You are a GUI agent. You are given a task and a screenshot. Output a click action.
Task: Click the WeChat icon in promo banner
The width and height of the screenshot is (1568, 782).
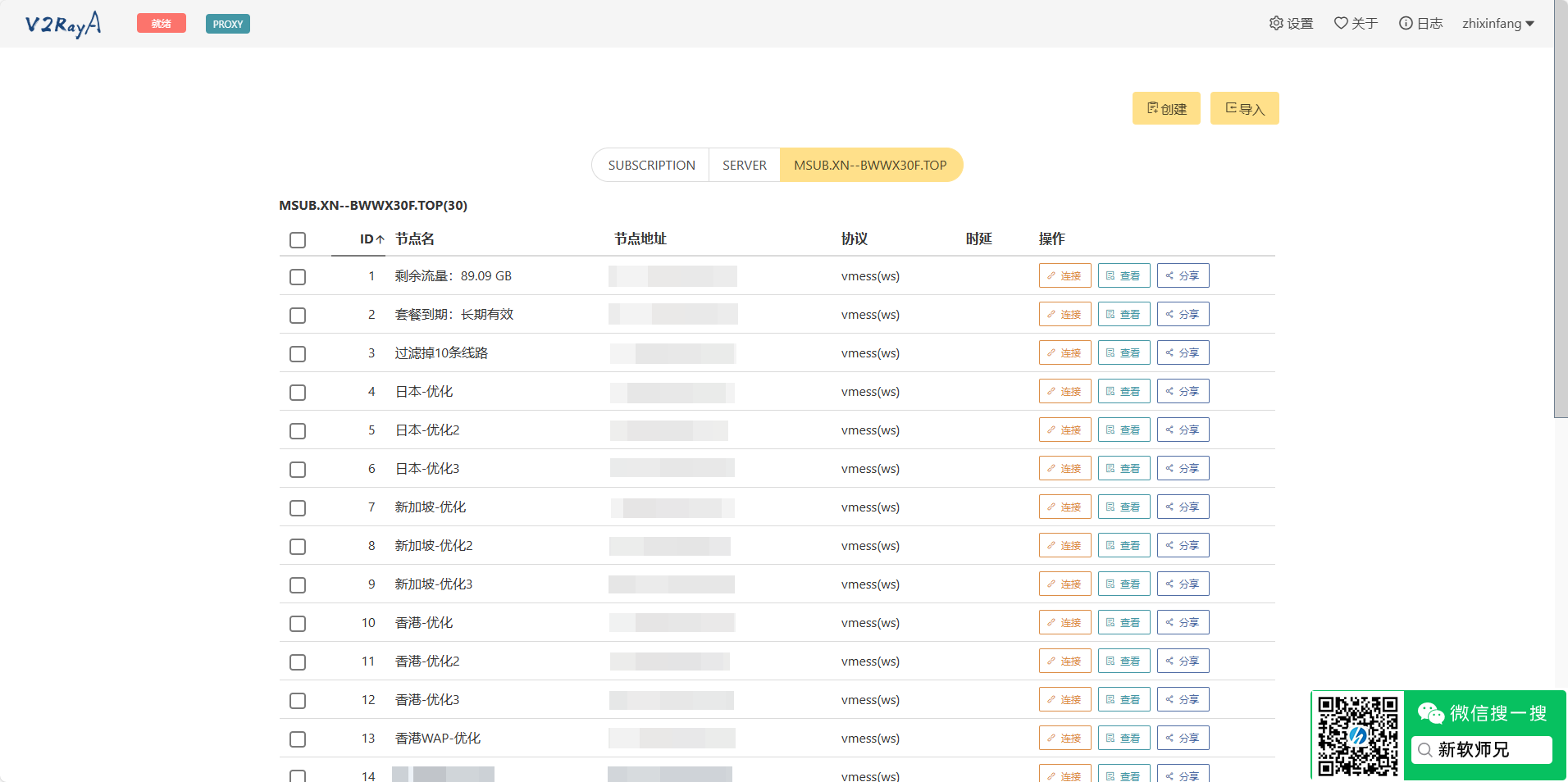point(1430,713)
